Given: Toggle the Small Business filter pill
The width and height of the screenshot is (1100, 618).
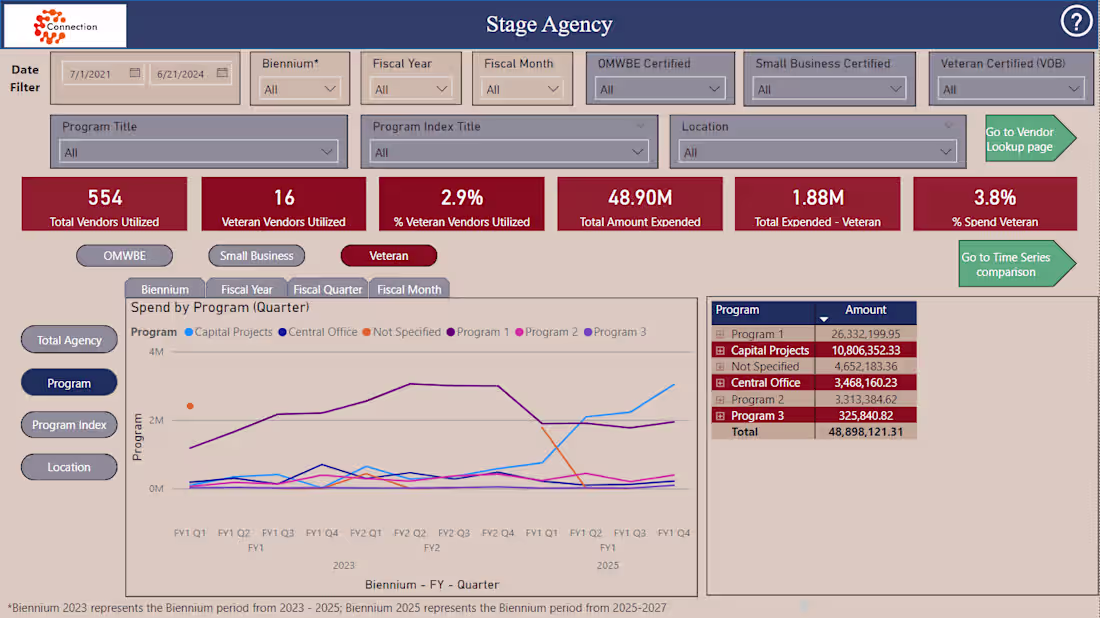Looking at the screenshot, I should coord(256,255).
